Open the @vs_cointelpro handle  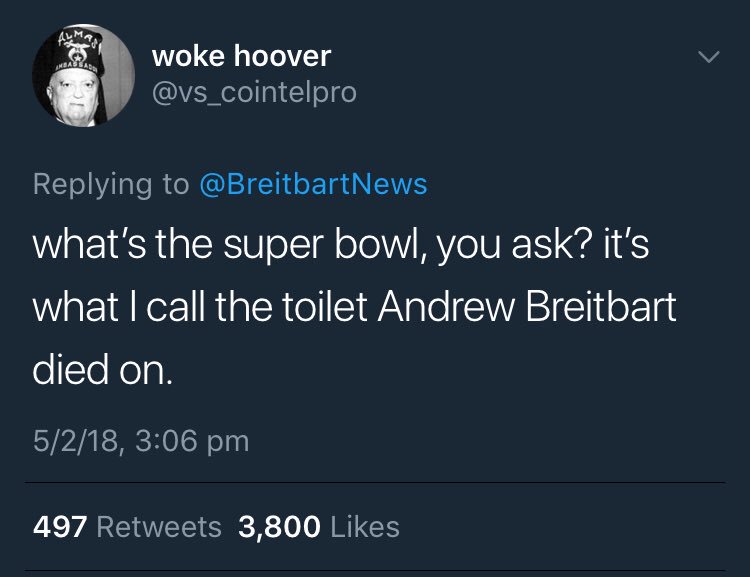(x=254, y=92)
